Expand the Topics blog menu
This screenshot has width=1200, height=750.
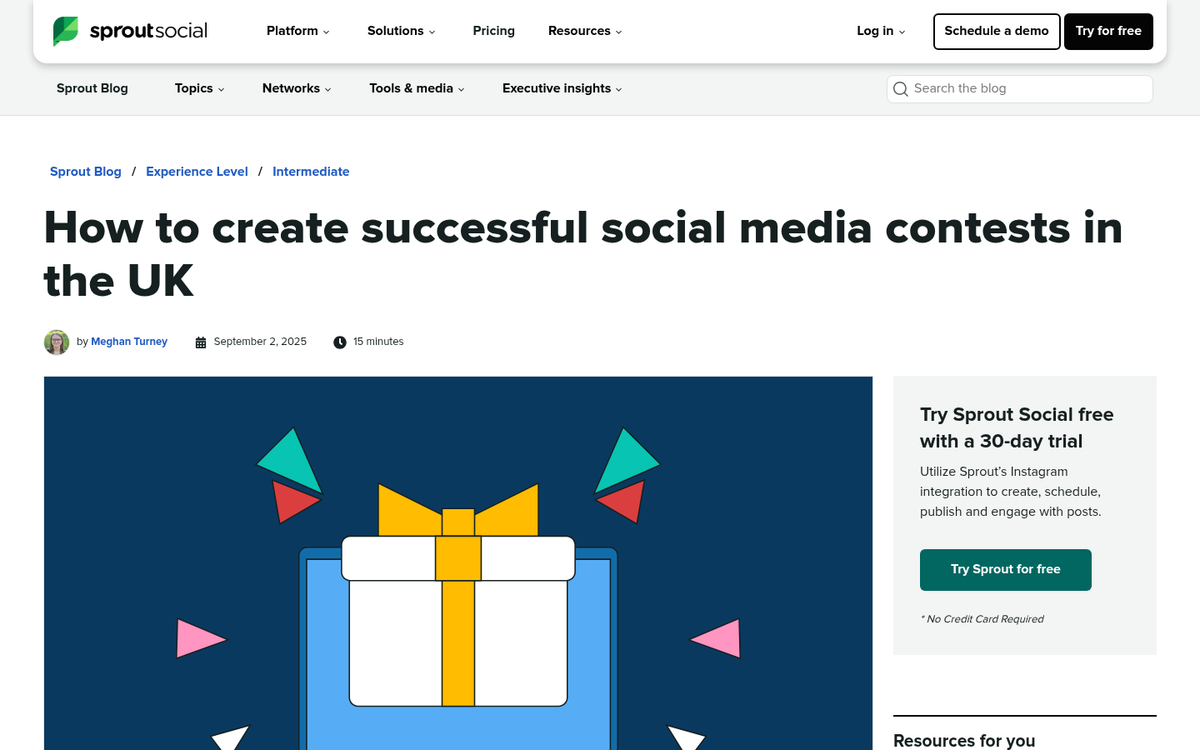(199, 89)
